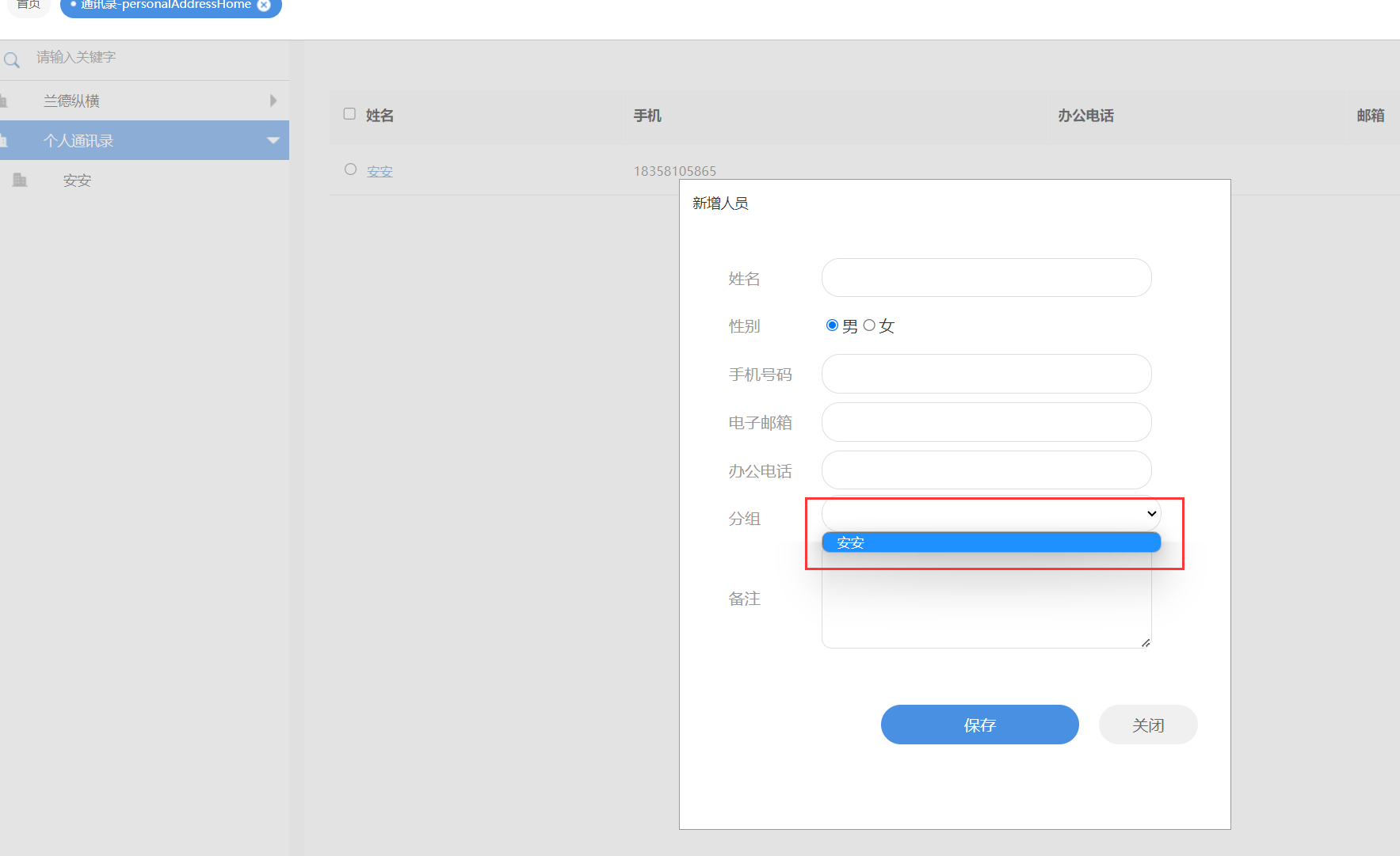Screen dimensions: 1400x856
Task: Click the search magnifier icon
Action: tap(11, 60)
